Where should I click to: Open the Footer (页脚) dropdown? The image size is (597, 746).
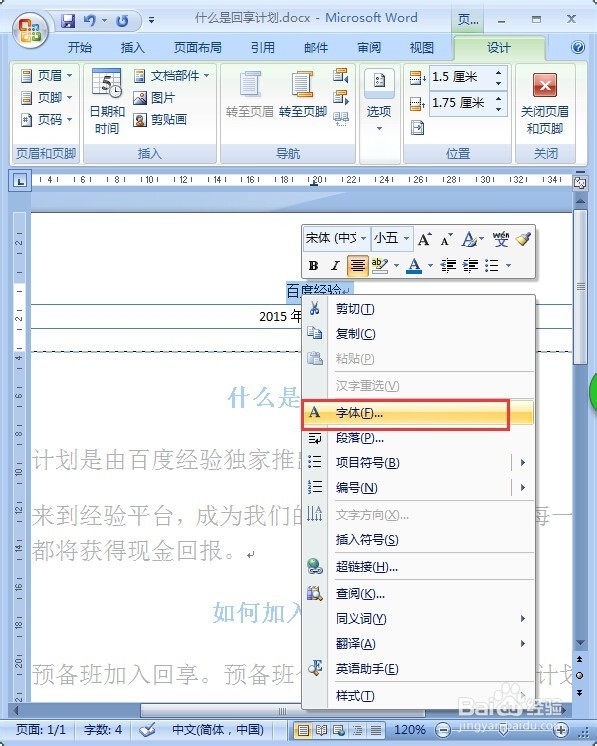[x=47, y=98]
